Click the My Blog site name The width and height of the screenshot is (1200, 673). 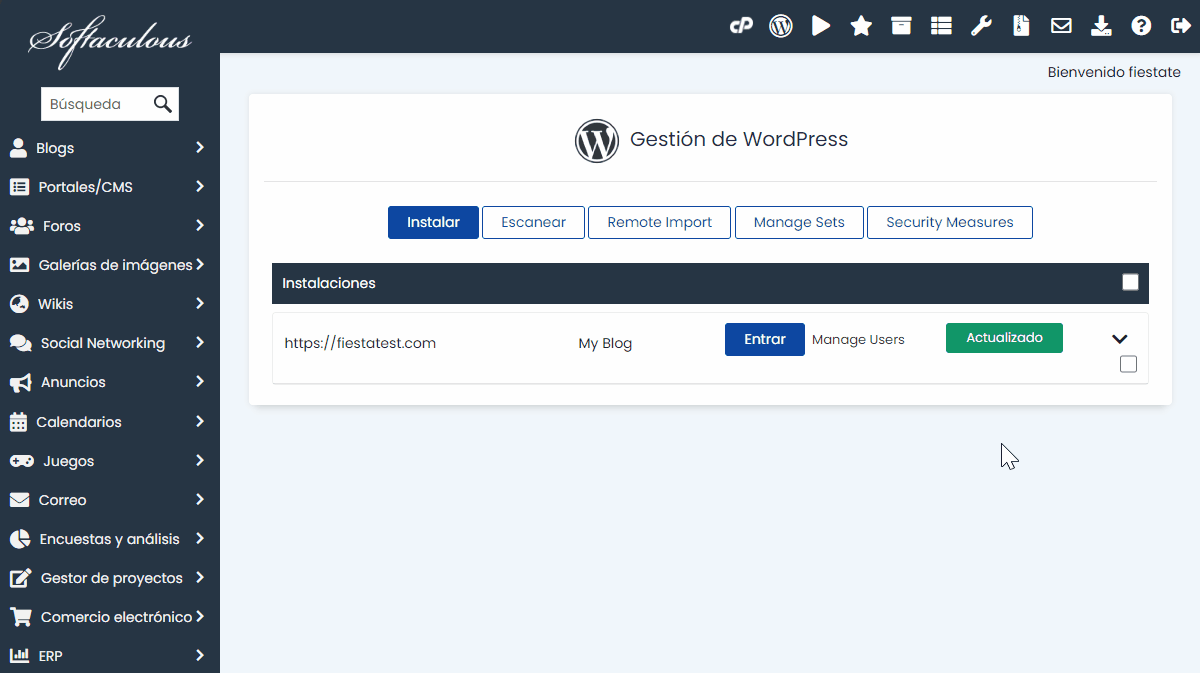pyautogui.click(x=605, y=343)
